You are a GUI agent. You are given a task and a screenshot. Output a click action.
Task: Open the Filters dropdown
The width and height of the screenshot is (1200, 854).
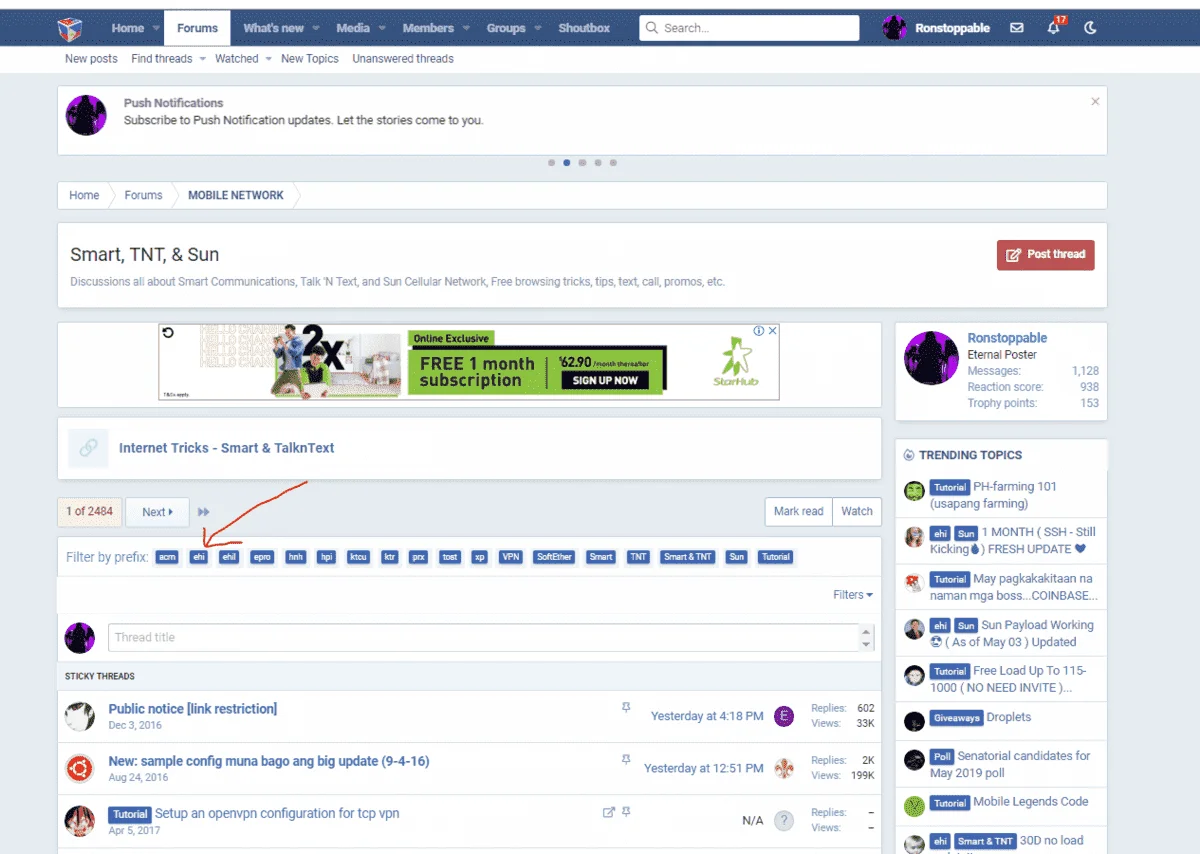(x=853, y=595)
